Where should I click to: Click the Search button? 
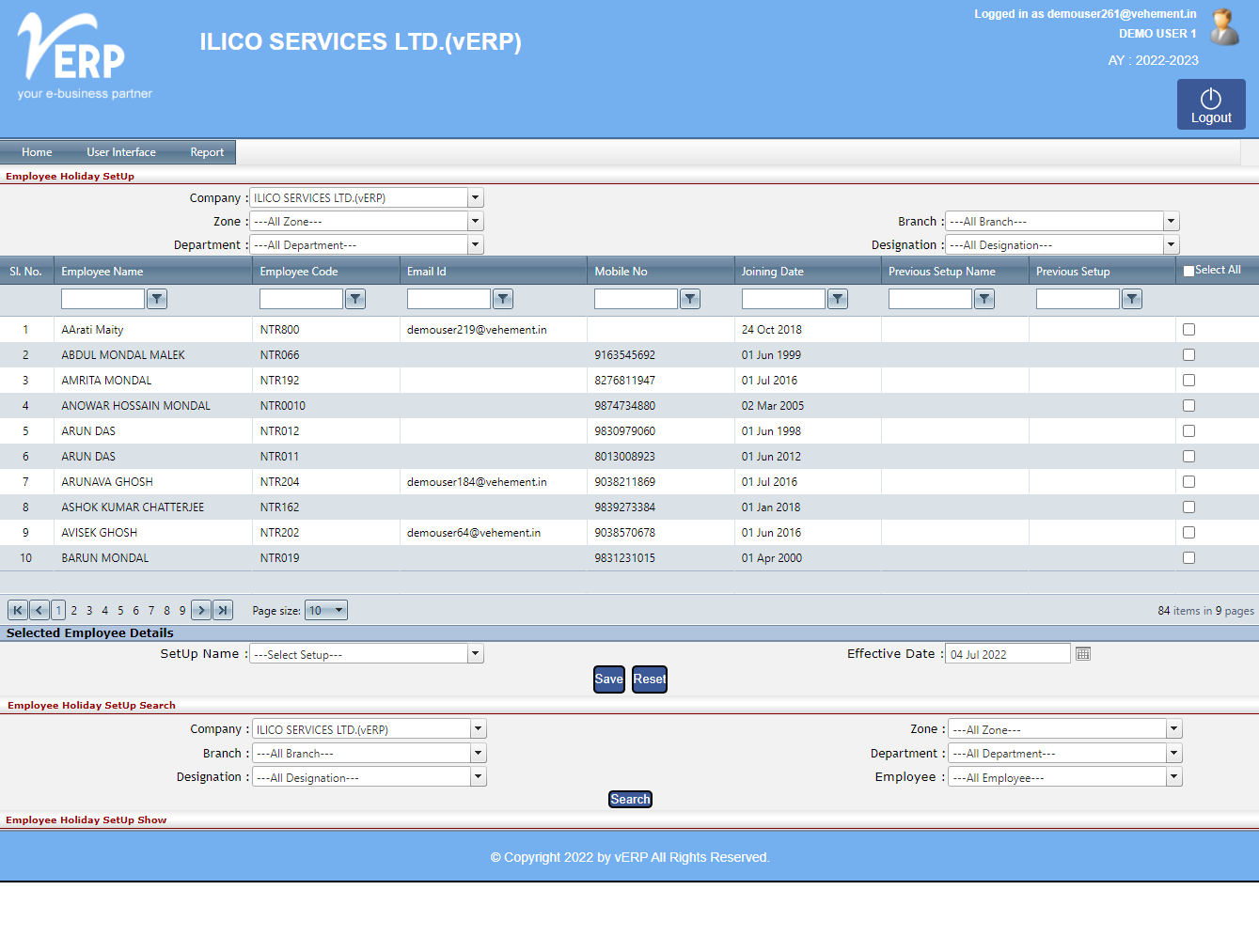[x=630, y=800]
